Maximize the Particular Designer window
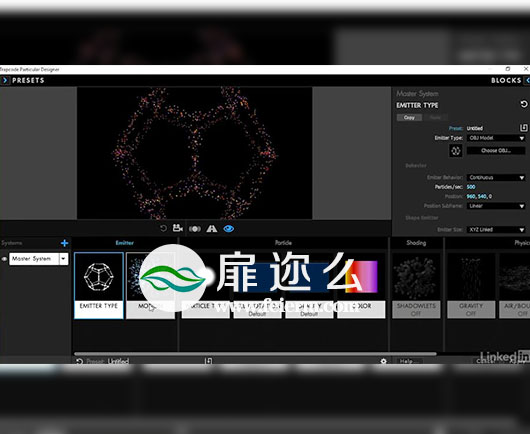 [x=508, y=69]
